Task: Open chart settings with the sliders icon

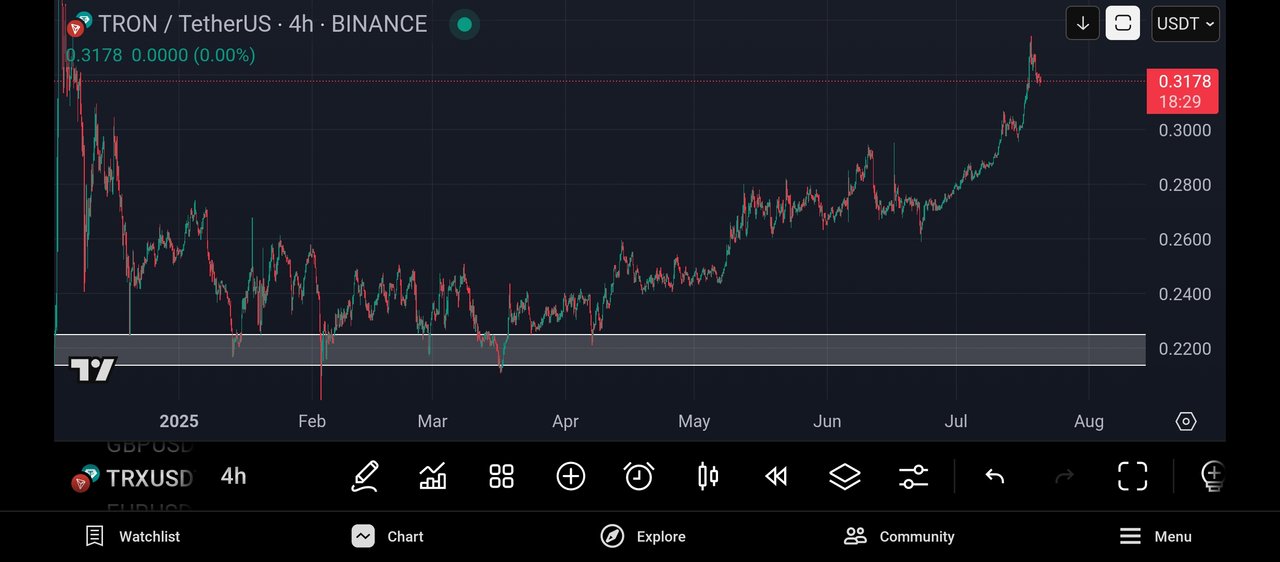Action: pyautogui.click(x=914, y=476)
